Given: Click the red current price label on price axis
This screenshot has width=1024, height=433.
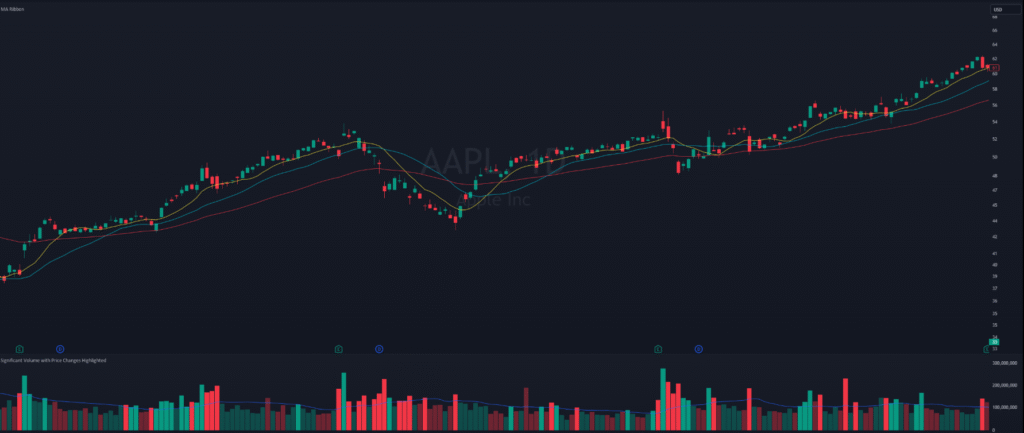Looking at the screenshot, I should (x=996, y=67).
